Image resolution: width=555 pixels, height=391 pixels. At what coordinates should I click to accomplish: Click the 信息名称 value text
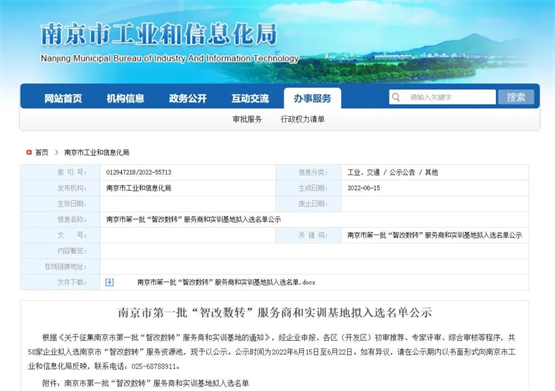193,219
